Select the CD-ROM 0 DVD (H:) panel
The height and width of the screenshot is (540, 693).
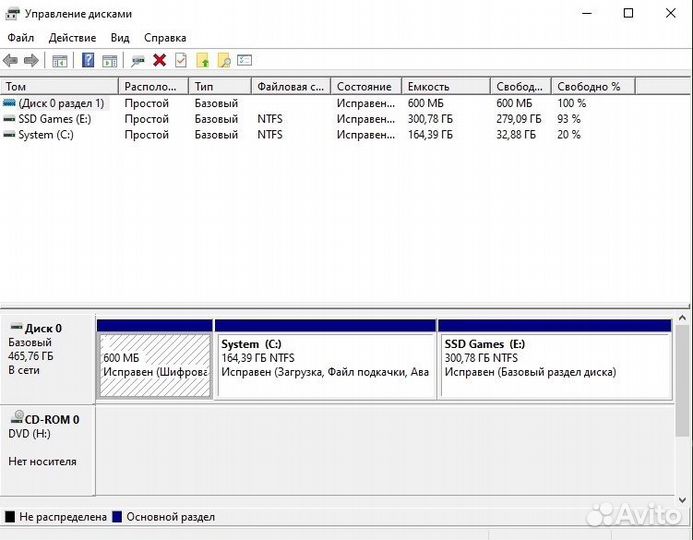click(48, 449)
